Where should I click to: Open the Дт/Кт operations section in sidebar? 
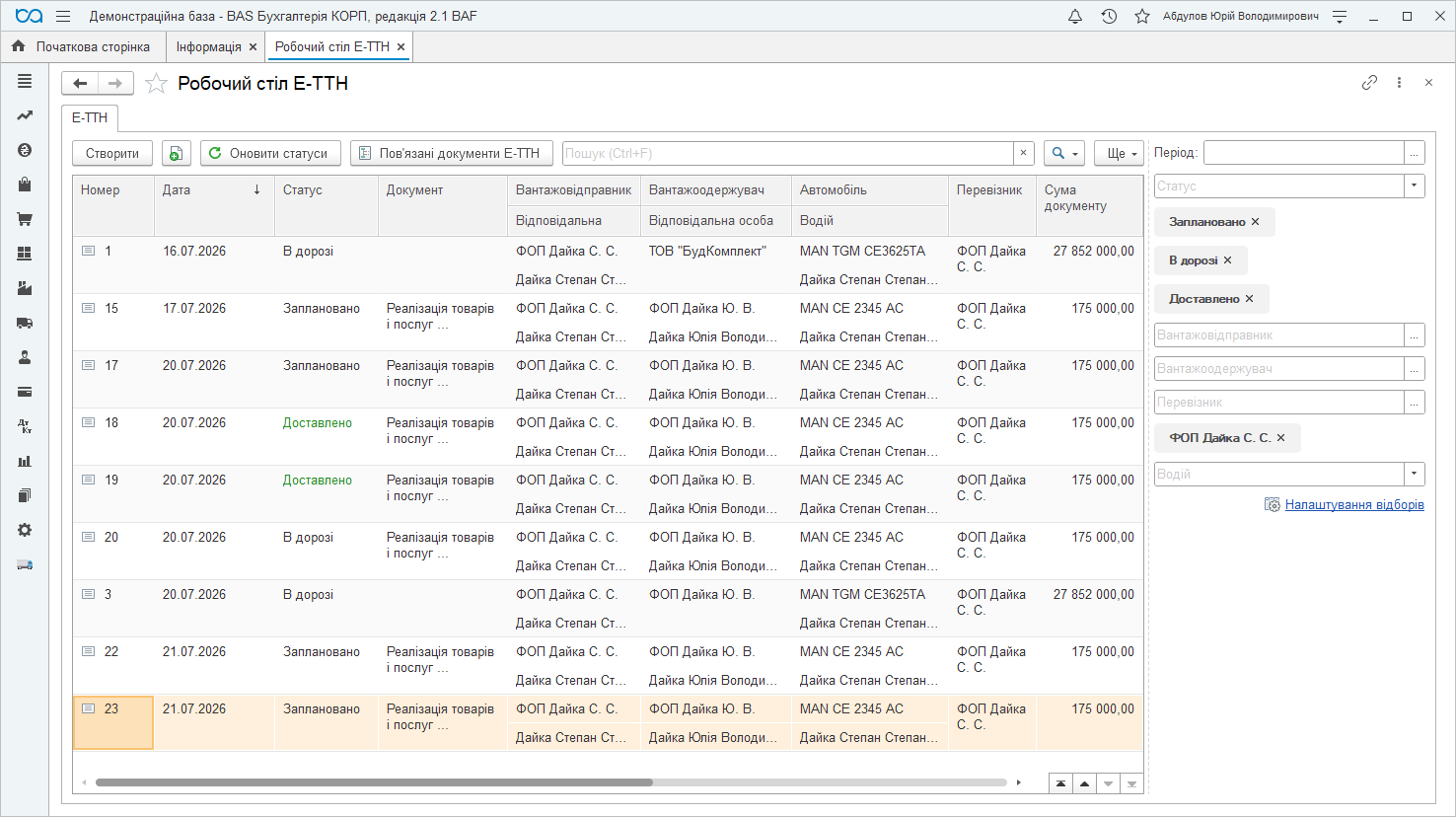click(x=25, y=426)
